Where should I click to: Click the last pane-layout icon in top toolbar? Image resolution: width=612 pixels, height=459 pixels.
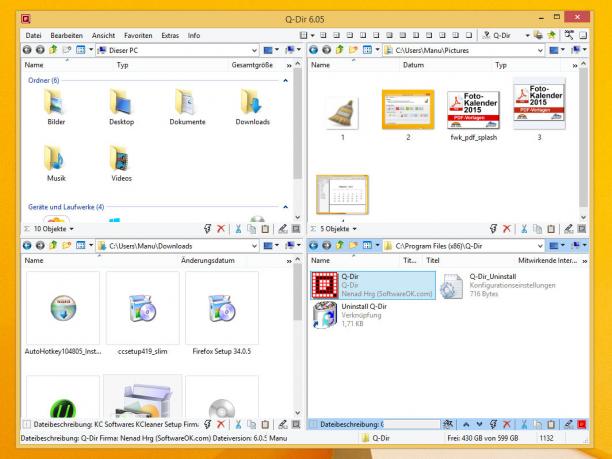469,35
